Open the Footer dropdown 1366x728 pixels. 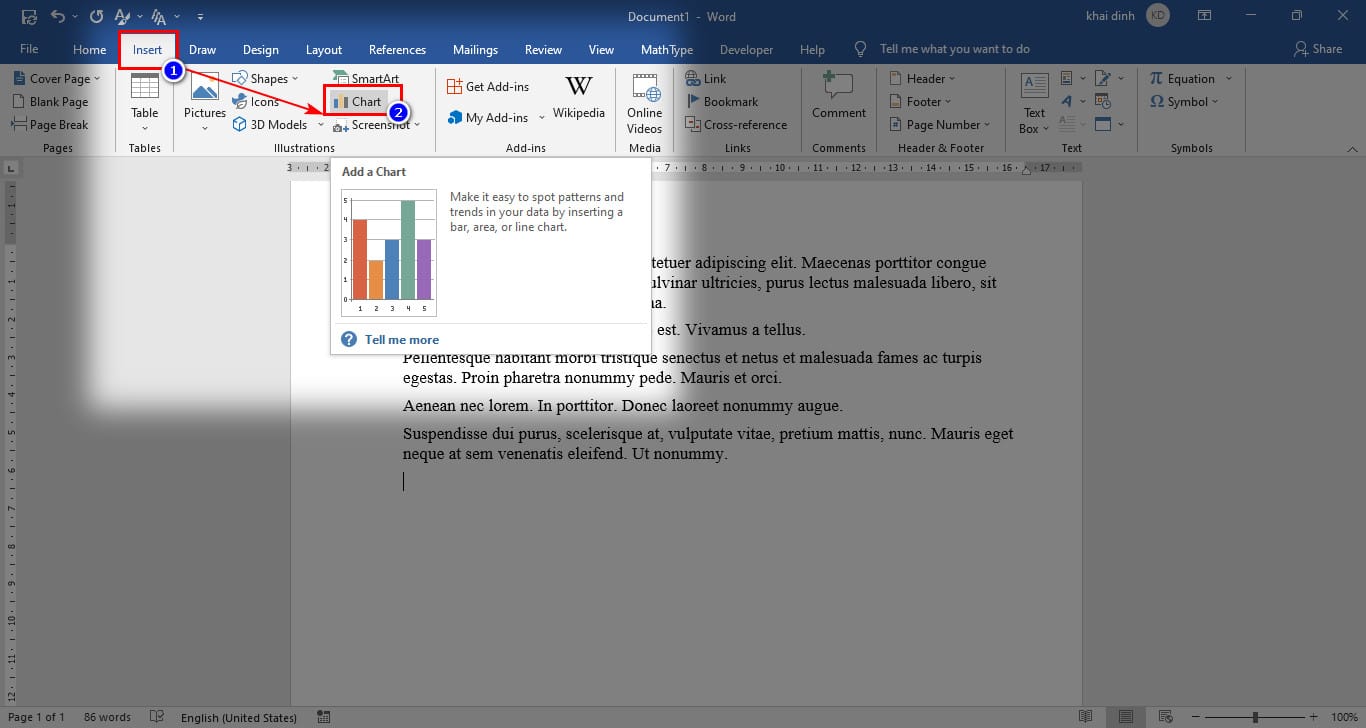point(919,102)
